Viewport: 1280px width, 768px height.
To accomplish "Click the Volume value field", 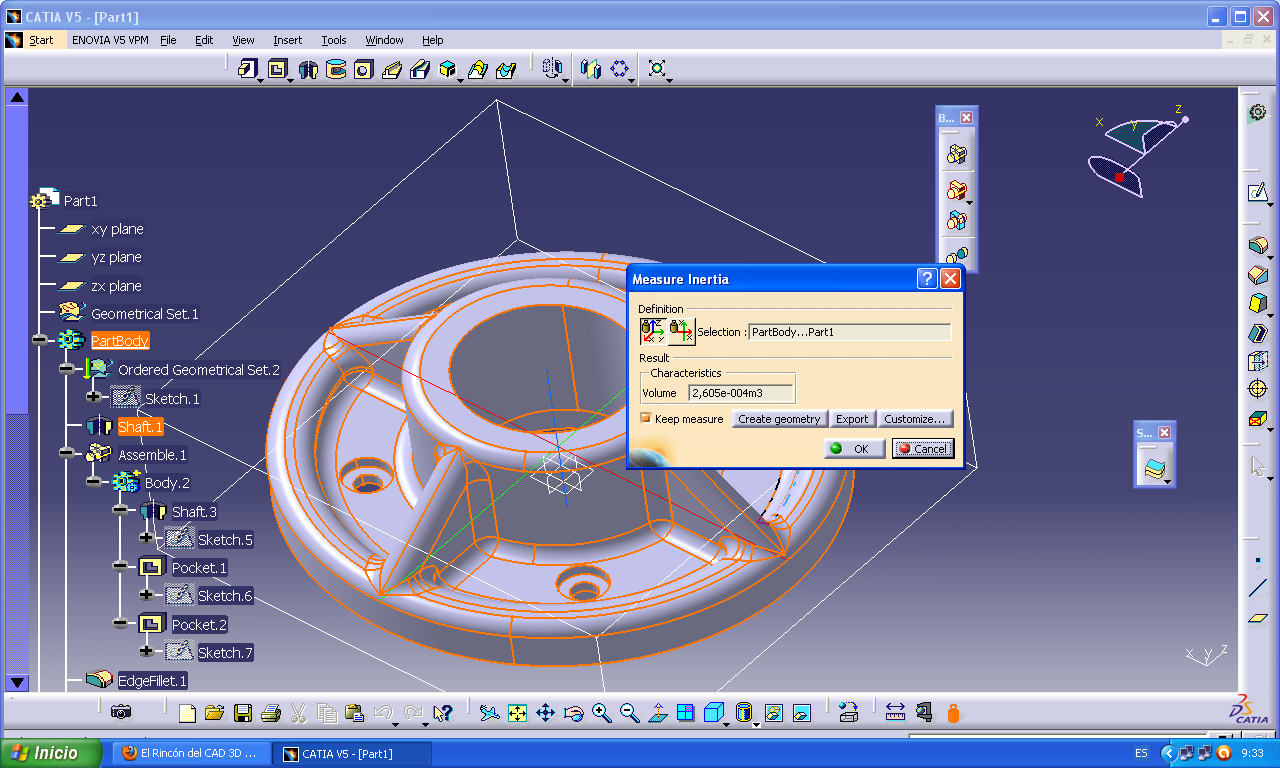I will pos(741,393).
